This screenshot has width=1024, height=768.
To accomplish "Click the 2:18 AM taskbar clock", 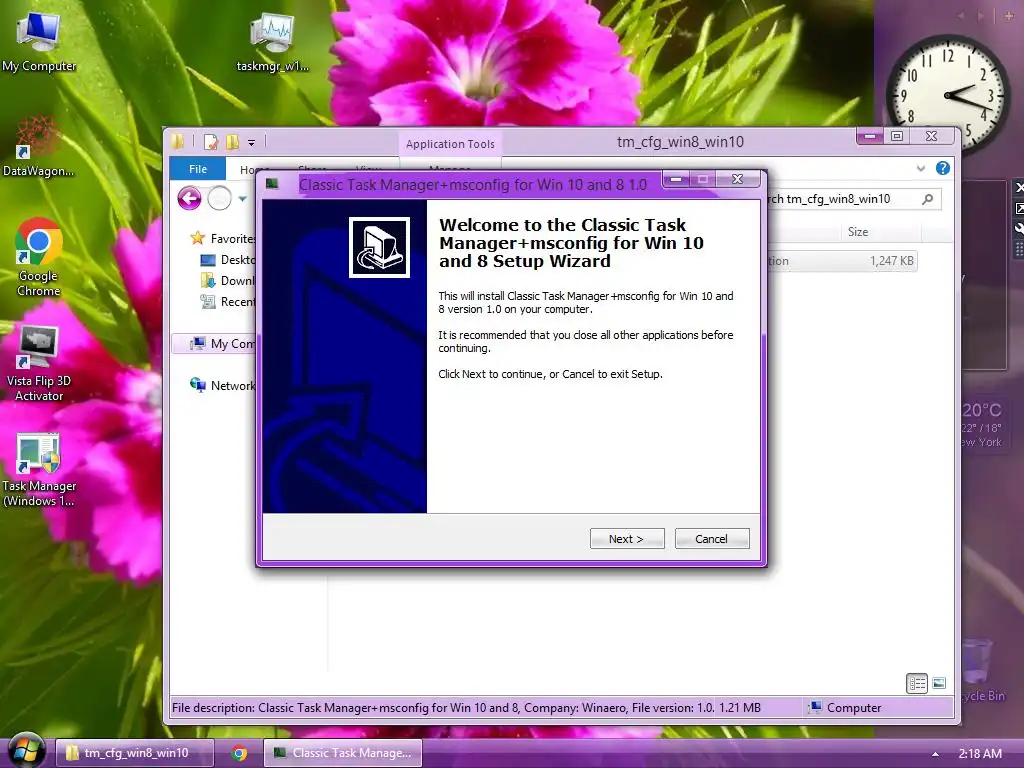I will pos(980,754).
